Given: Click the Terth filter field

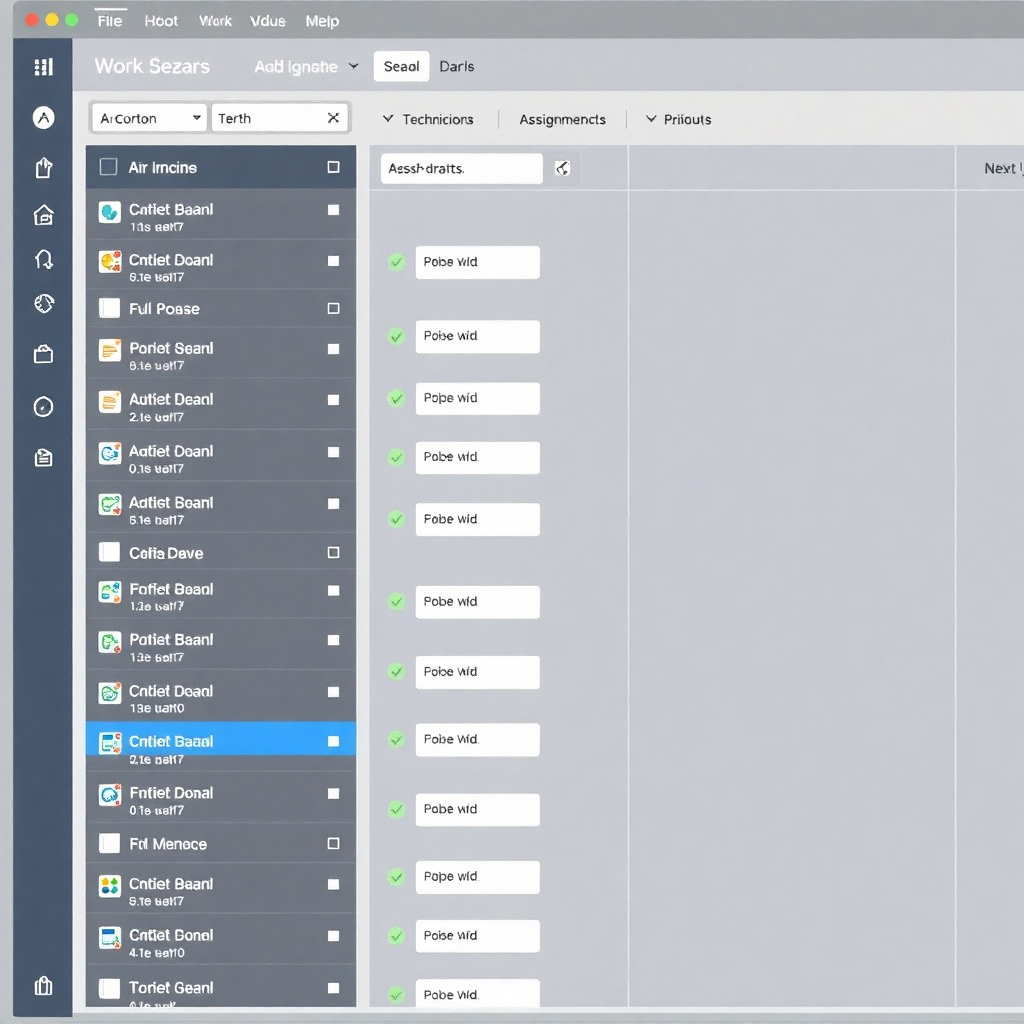Looking at the screenshot, I should tap(280, 118).
